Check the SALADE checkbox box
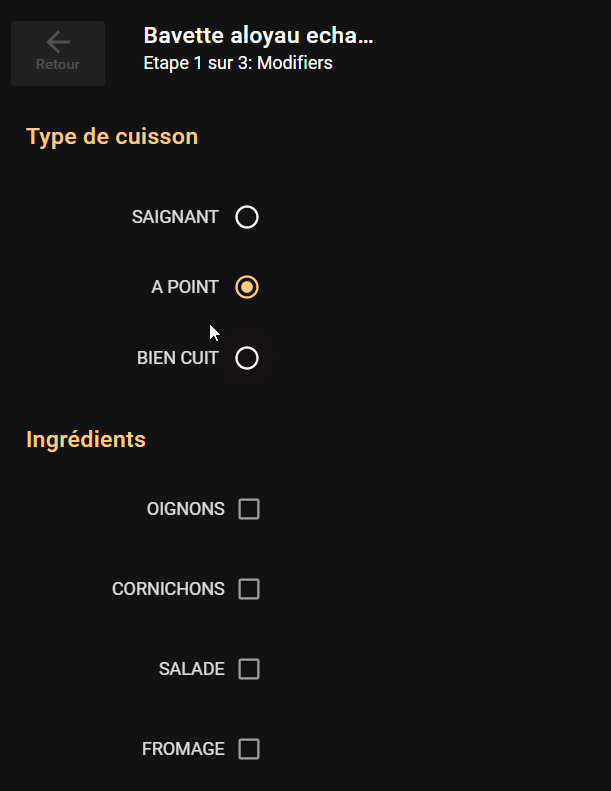This screenshot has width=611, height=791. (249, 669)
